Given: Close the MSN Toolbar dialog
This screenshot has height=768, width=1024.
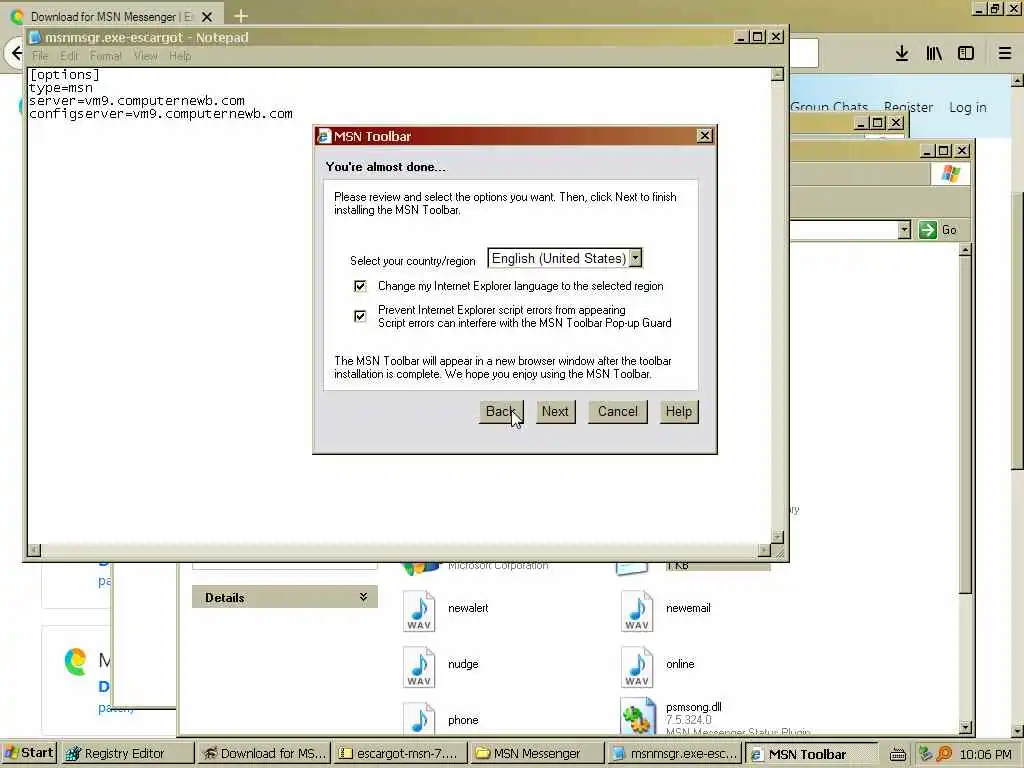Looking at the screenshot, I should point(704,136).
